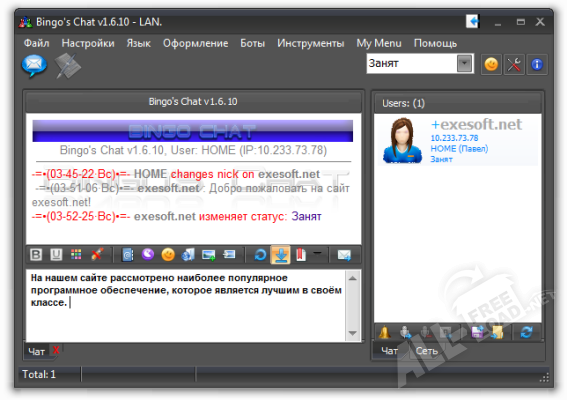Click the black dash icon in message toolbar
Screen dimensions: 567x400
click(x=317, y=253)
